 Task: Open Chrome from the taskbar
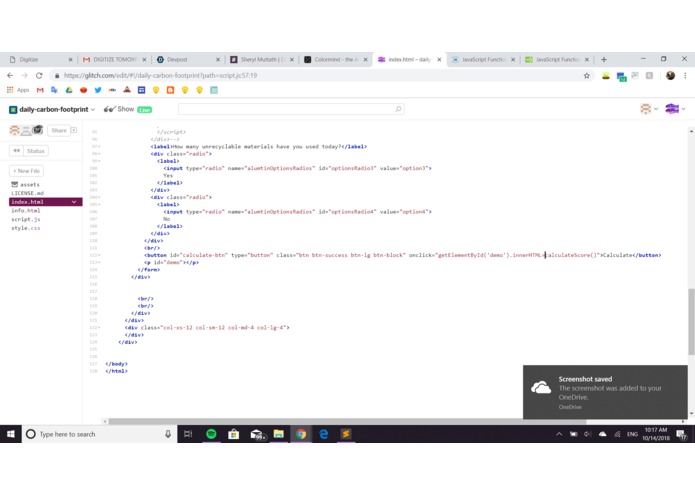(301, 434)
